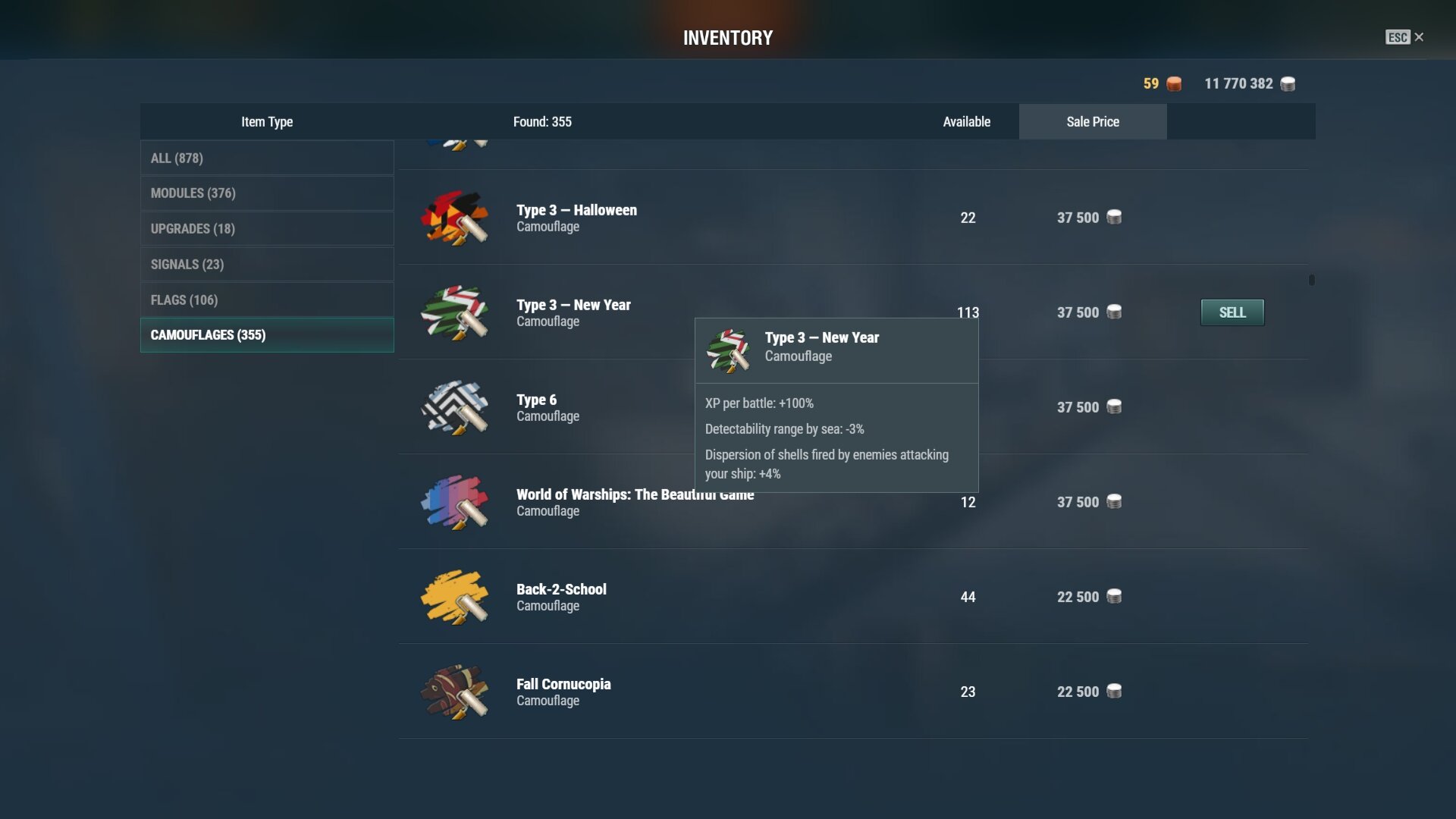
Task: Sell the Type 3 New Year camouflage
Action: point(1232,312)
